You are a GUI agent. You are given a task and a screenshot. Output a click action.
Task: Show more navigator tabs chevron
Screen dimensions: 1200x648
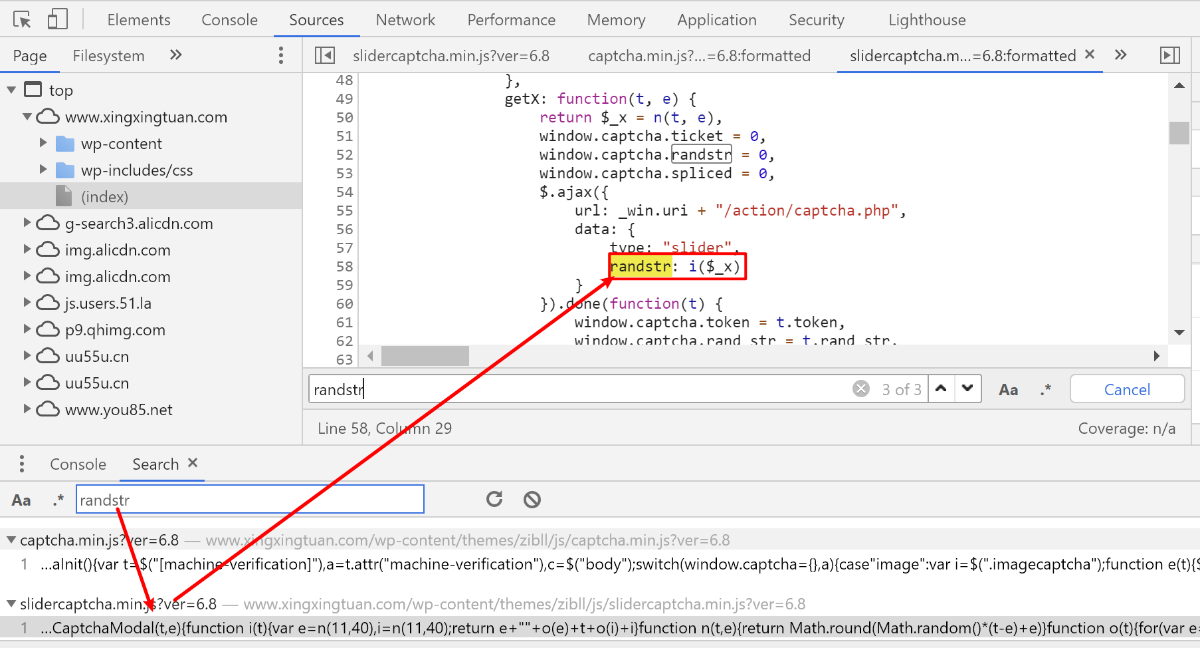pos(176,55)
